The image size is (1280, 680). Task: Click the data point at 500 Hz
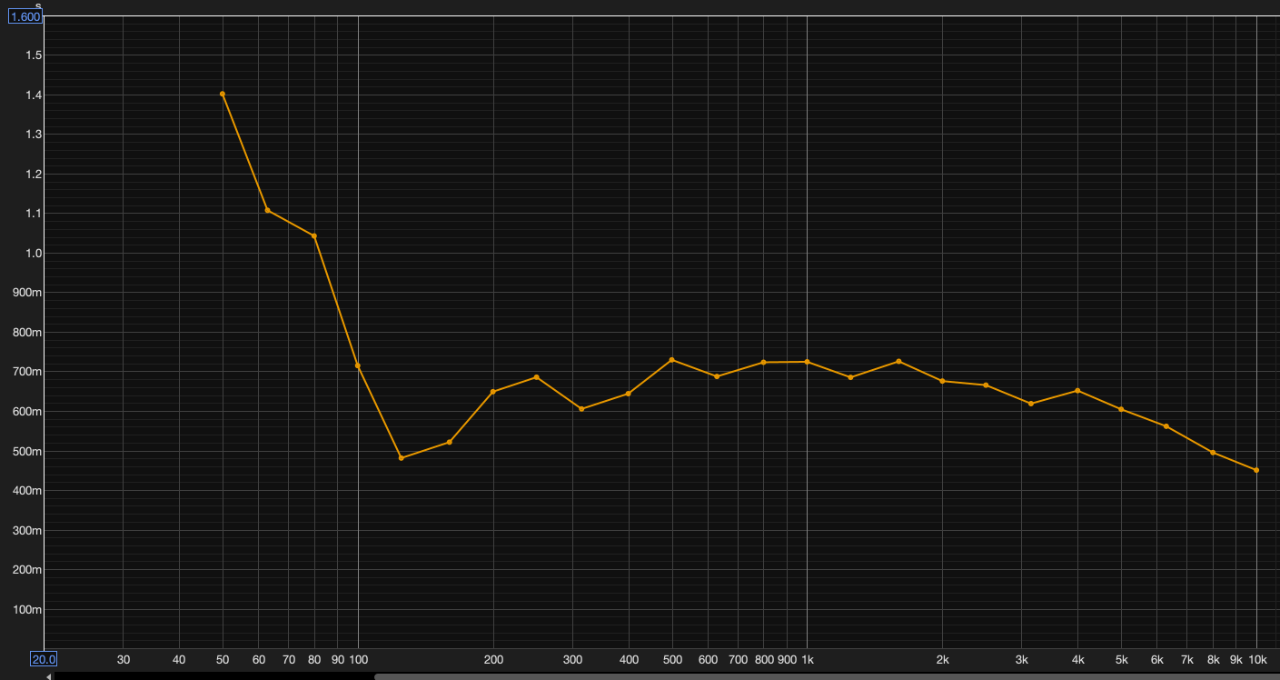(x=672, y=360)
